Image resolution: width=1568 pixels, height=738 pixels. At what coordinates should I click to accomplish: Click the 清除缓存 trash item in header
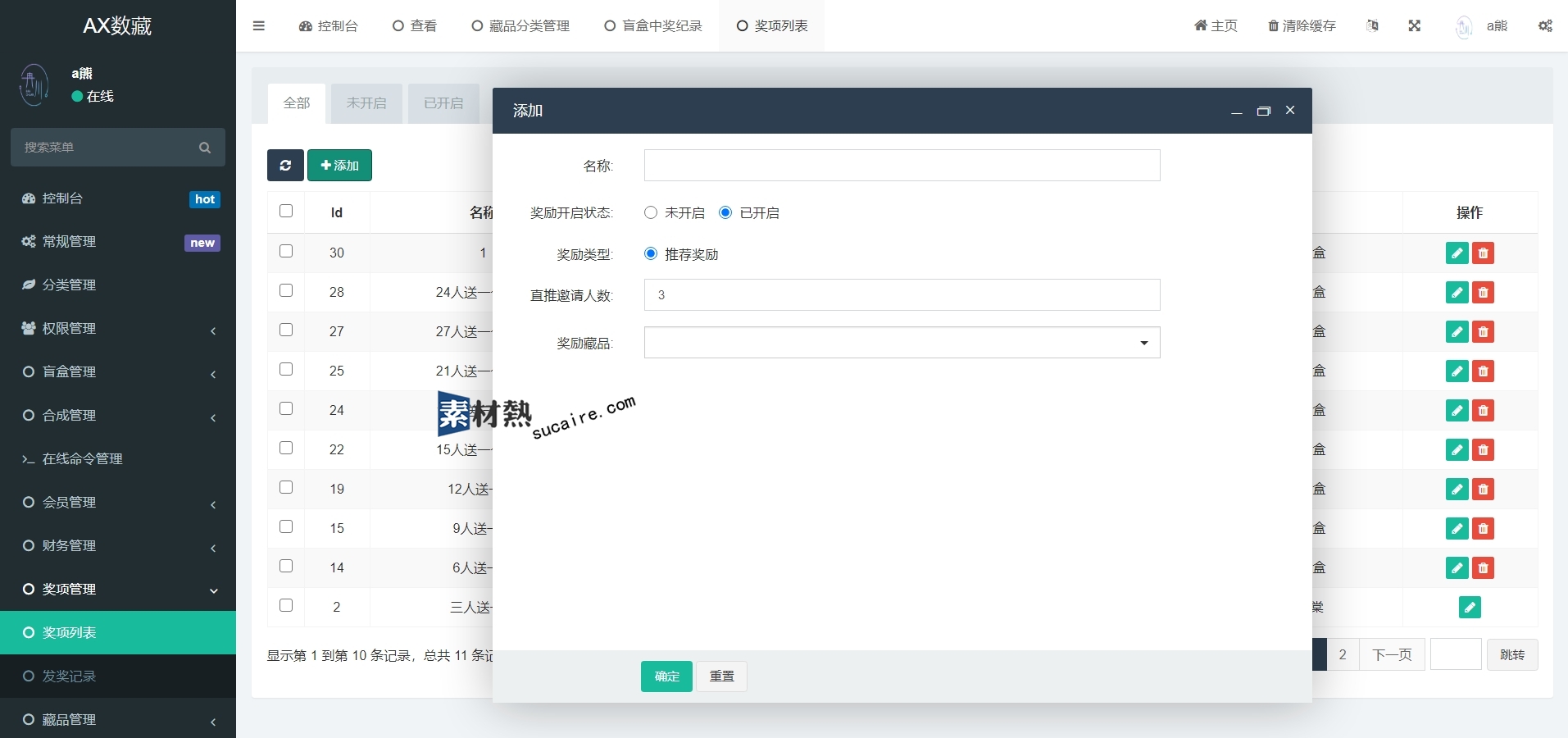coord(1302,25)
